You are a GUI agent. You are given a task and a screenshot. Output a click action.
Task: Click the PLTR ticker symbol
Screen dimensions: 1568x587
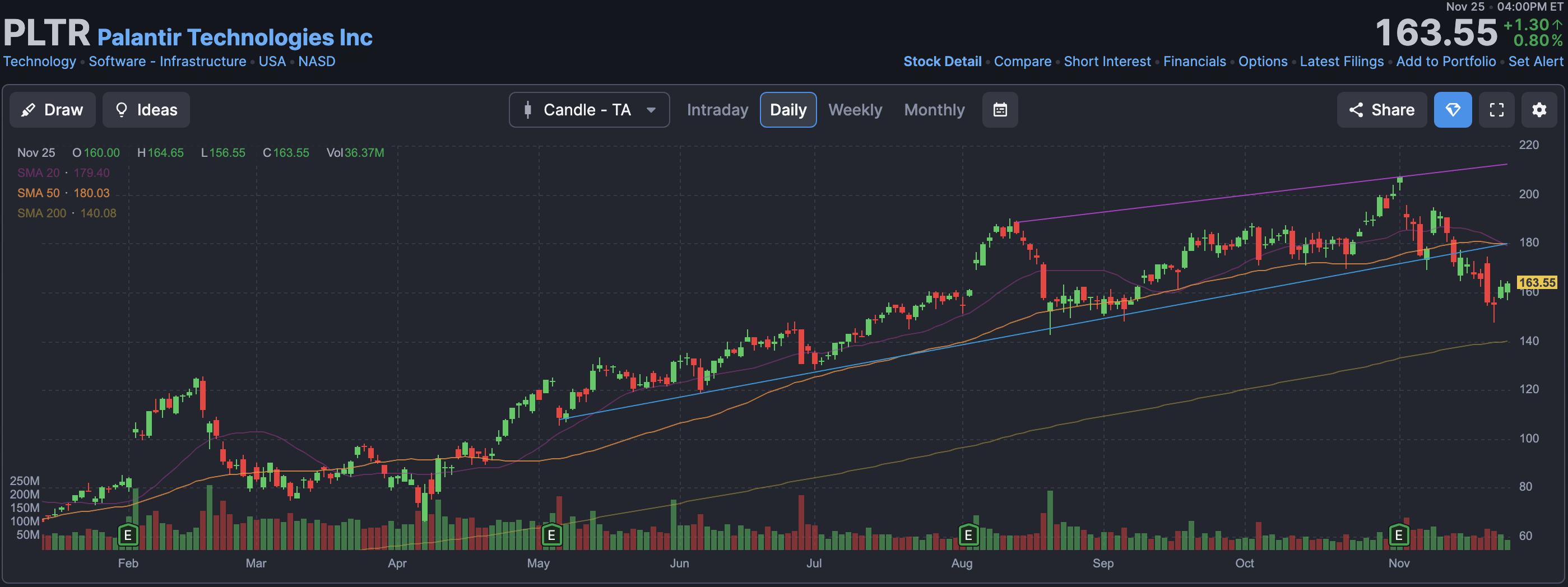47,33
